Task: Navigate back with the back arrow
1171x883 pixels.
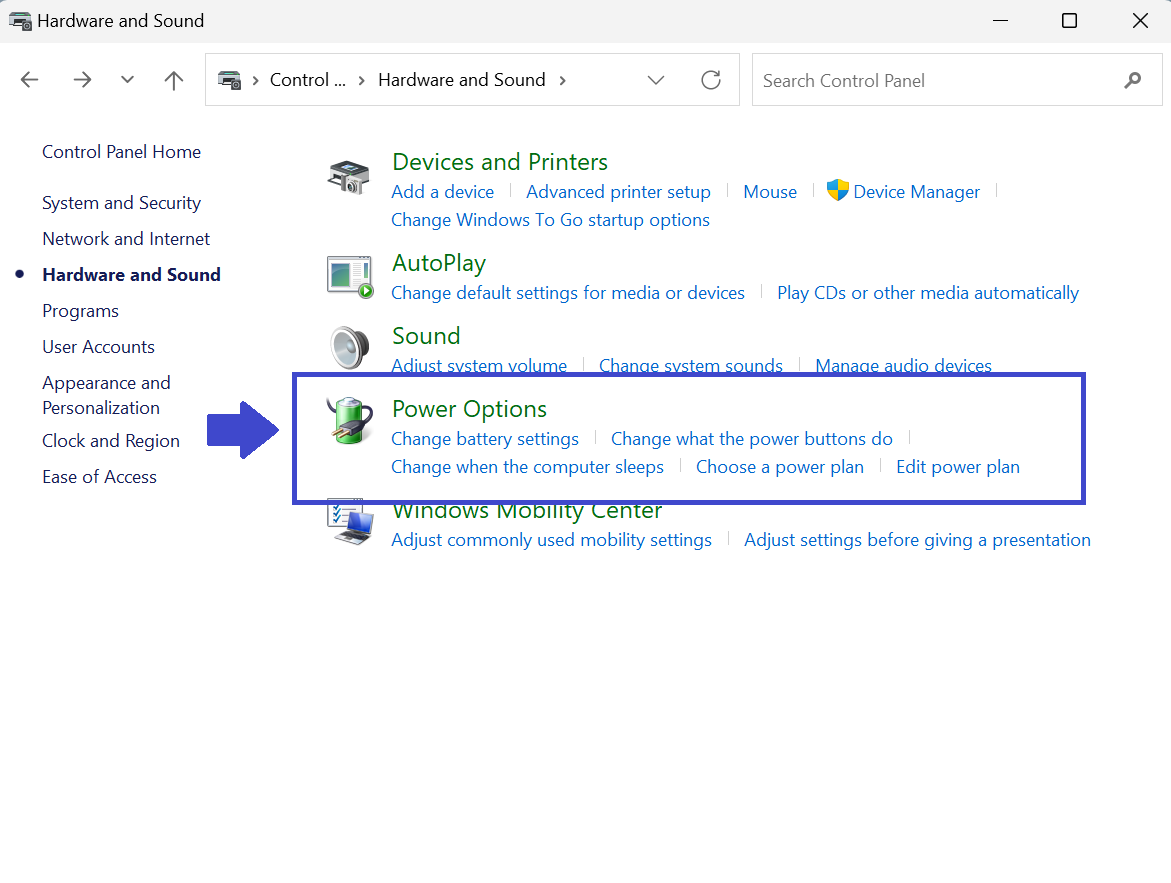Action: 30,80
